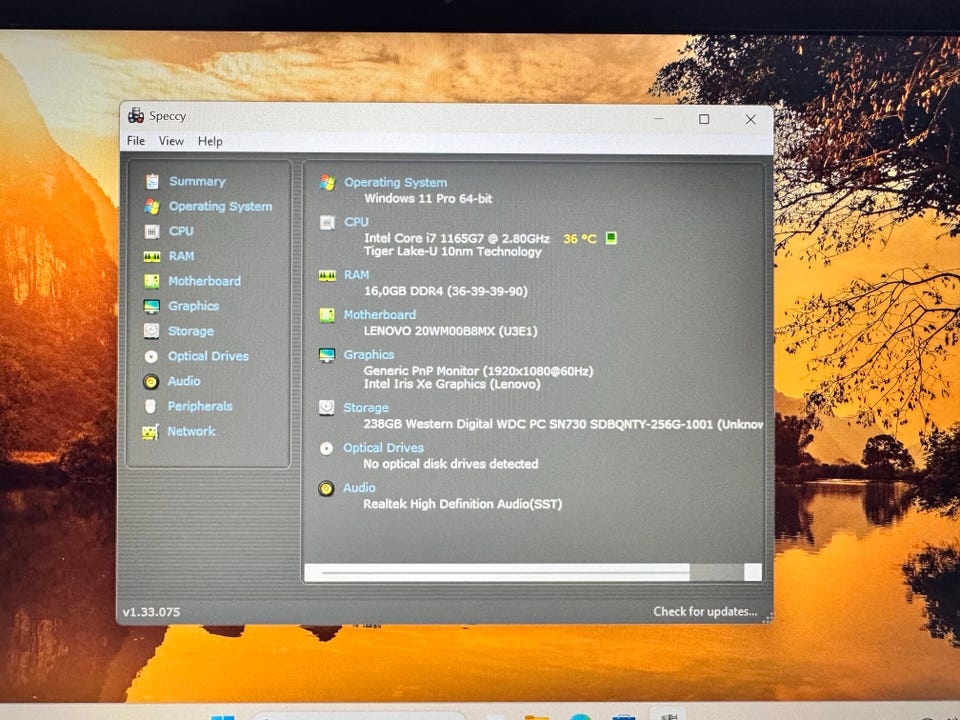The image size is (960, 720).
Task: Follow the Motherboard heading link in summary
Action: point(380,315)
